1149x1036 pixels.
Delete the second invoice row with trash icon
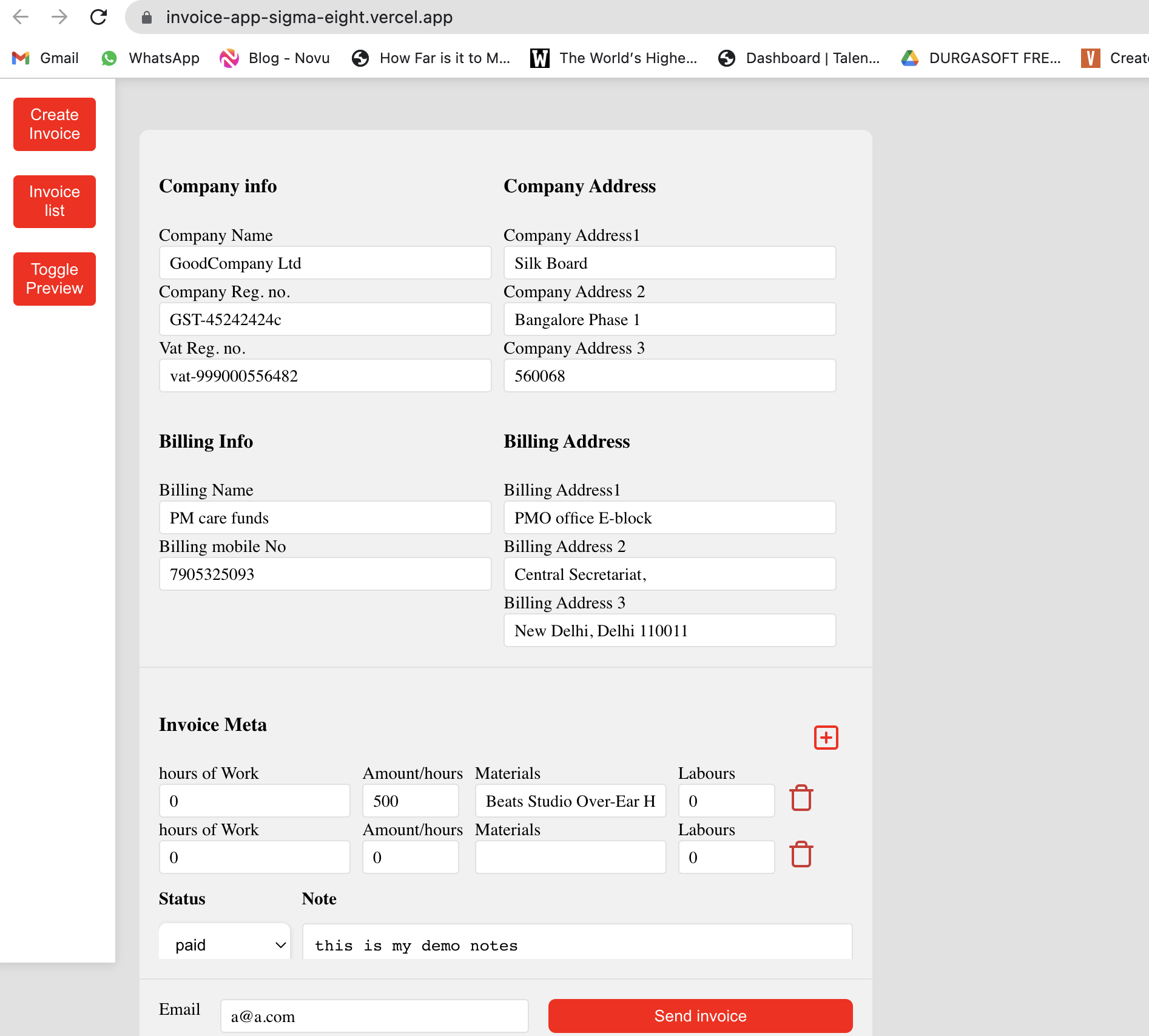pyautogui.click(x=801, y=855)
